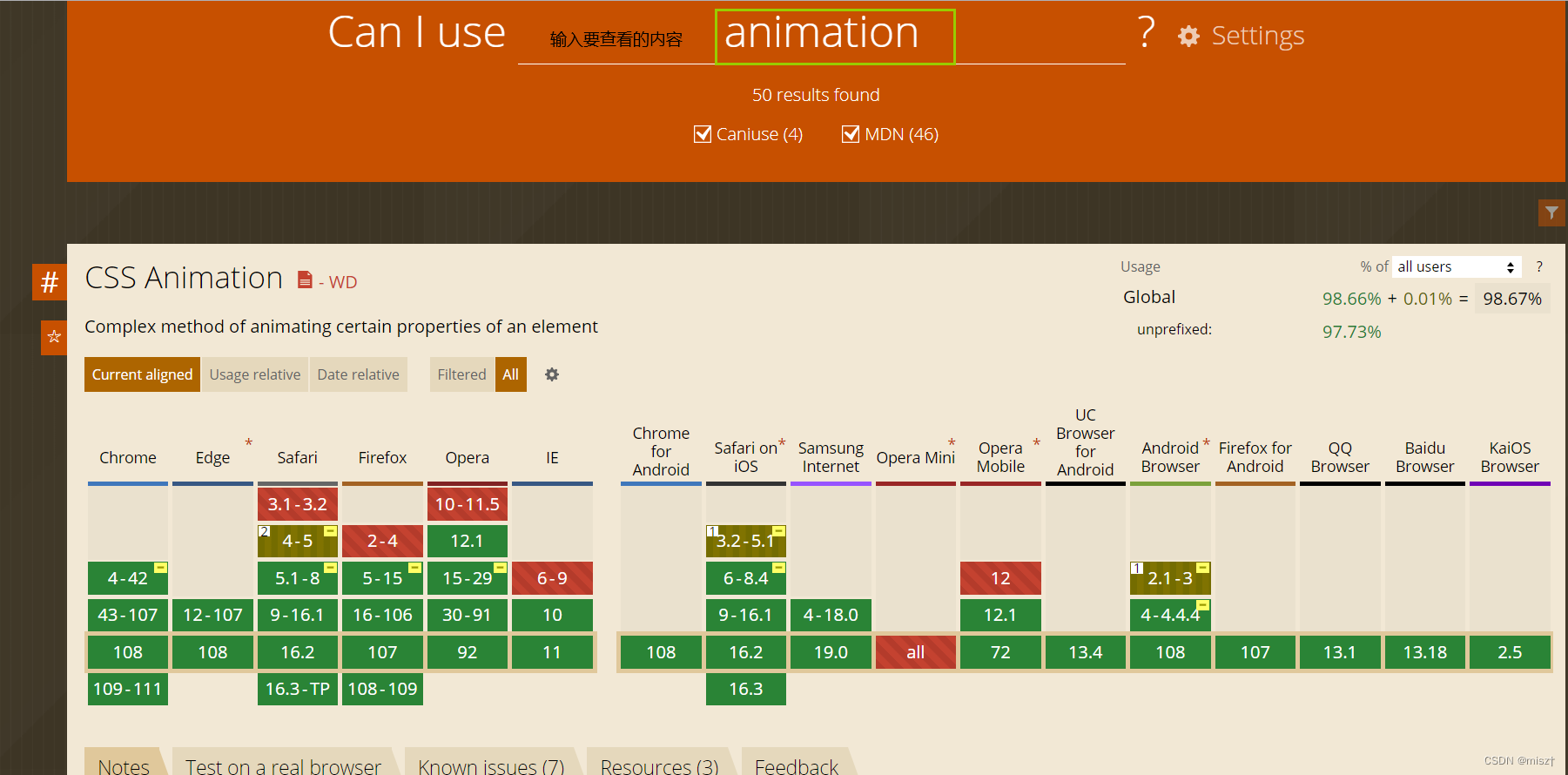Choose the Filtered browser option
Viewport: 1568px width, 775px height.
point(461,374)
